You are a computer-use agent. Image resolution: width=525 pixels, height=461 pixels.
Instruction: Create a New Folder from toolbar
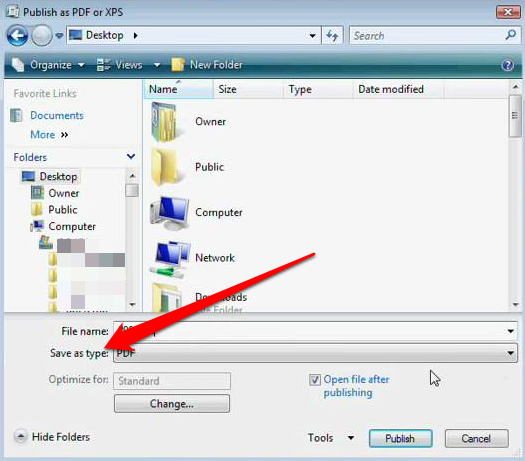(207, 65)
